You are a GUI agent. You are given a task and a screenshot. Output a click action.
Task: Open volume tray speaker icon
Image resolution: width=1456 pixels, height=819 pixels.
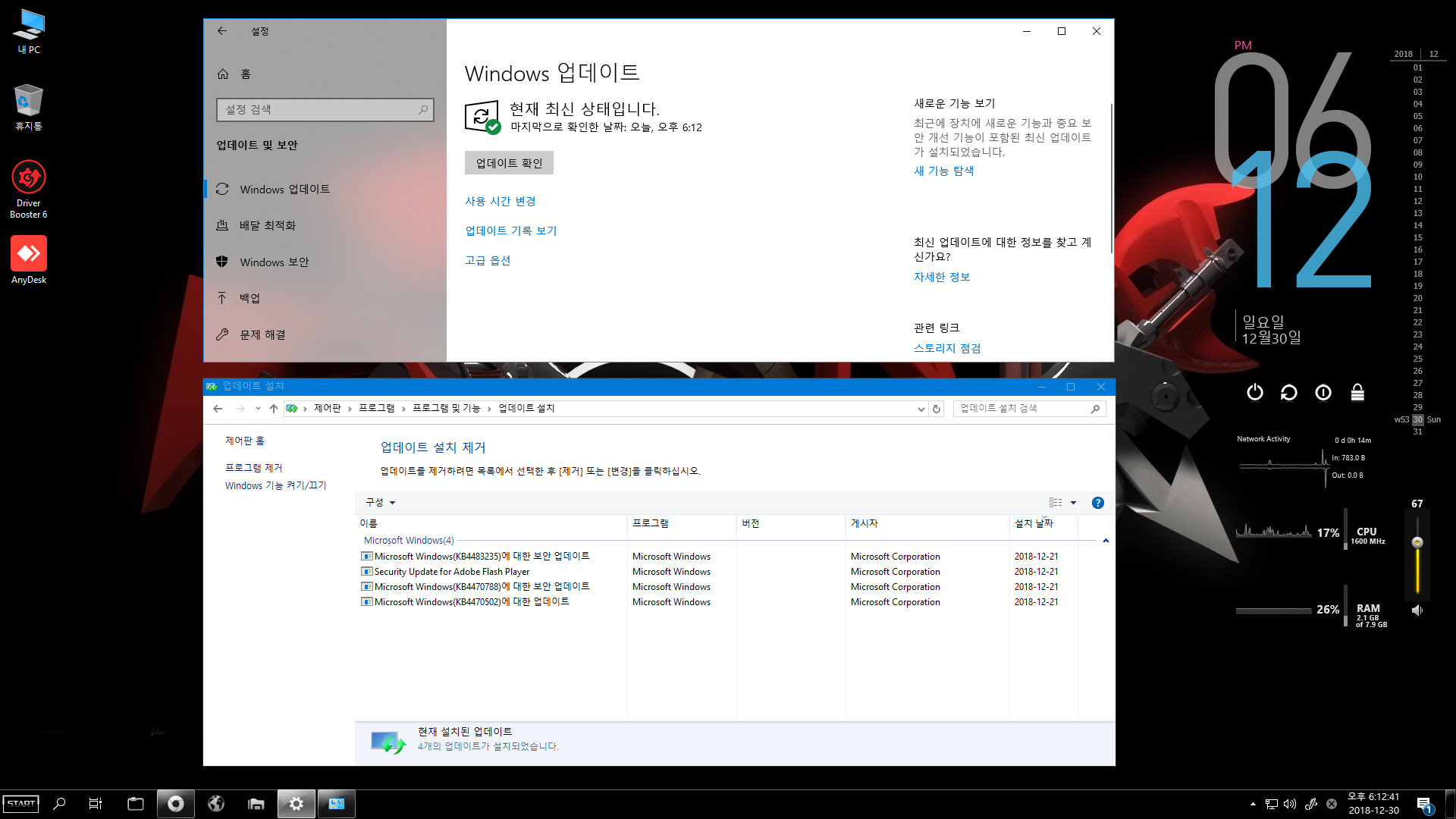pos(1290,804)
